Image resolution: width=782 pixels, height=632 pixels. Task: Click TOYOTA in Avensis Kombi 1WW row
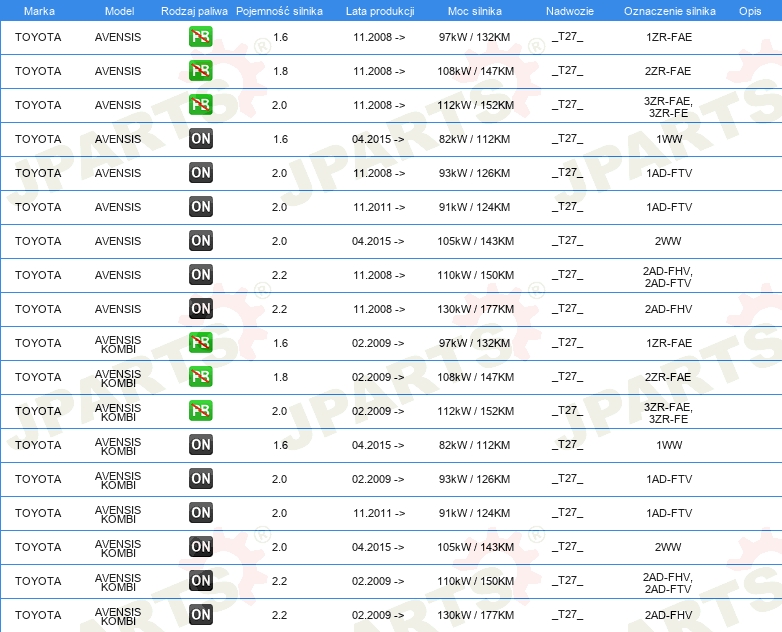pos(38,445)
